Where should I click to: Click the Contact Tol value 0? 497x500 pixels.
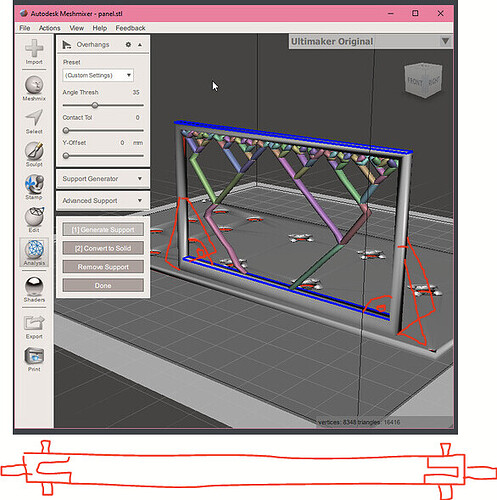(x=138, y=118)
